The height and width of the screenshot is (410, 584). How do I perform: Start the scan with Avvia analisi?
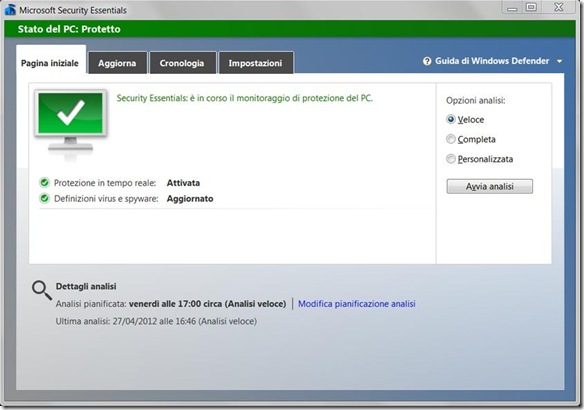(489, 186)
